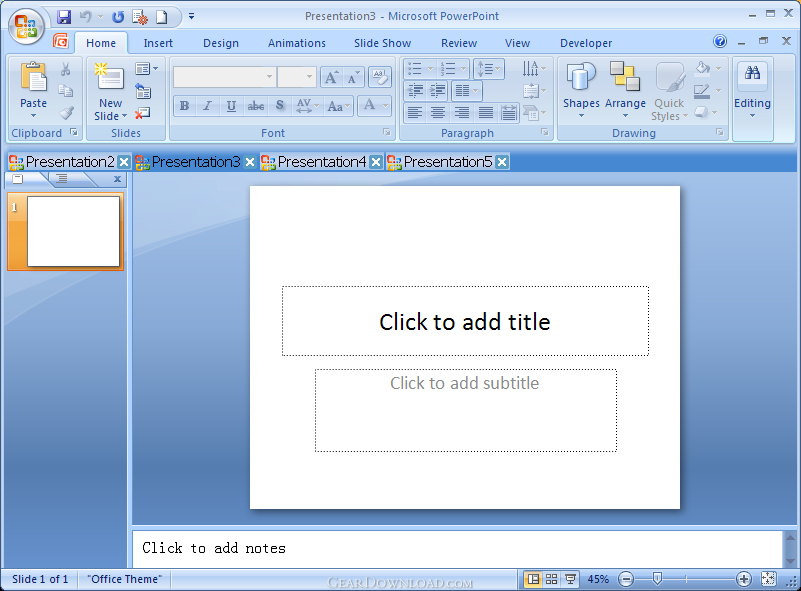This screenshot has height=591, width=801.
Task: Switch to the Presentation4 document tab
Action: pos(322,162)
